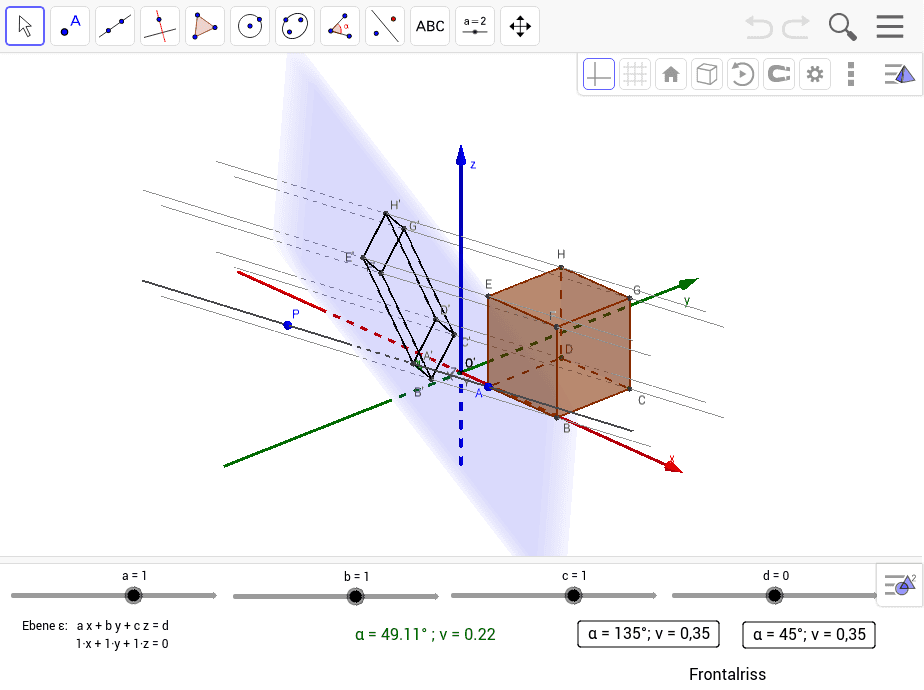The height and width of the screenshot is (690, 924).
Task: Select projected point H'
Action: (386, 214)
